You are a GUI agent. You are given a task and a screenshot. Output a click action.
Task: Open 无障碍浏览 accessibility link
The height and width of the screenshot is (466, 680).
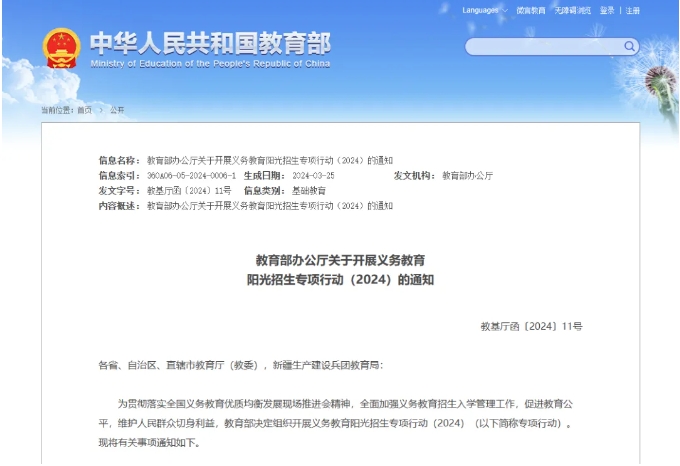[x=572, y=10]
